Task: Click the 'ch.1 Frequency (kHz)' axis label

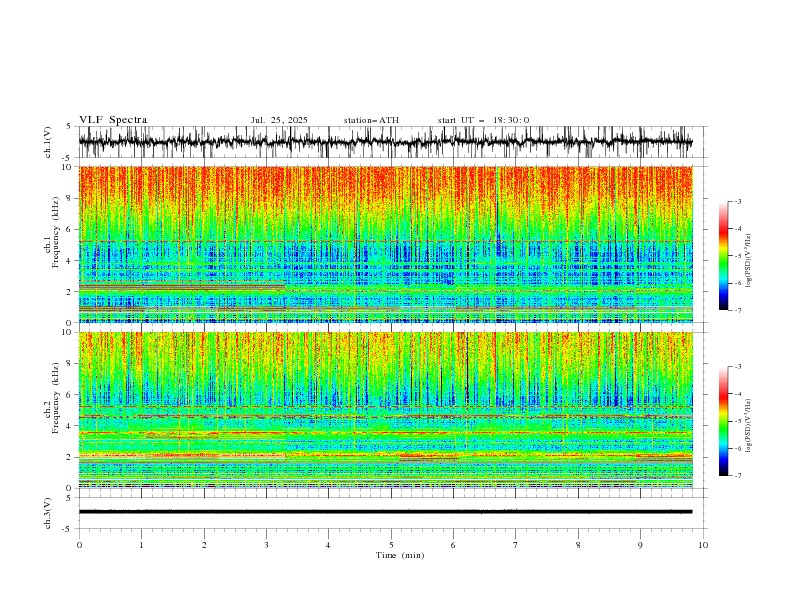Action: coord(52,231)
